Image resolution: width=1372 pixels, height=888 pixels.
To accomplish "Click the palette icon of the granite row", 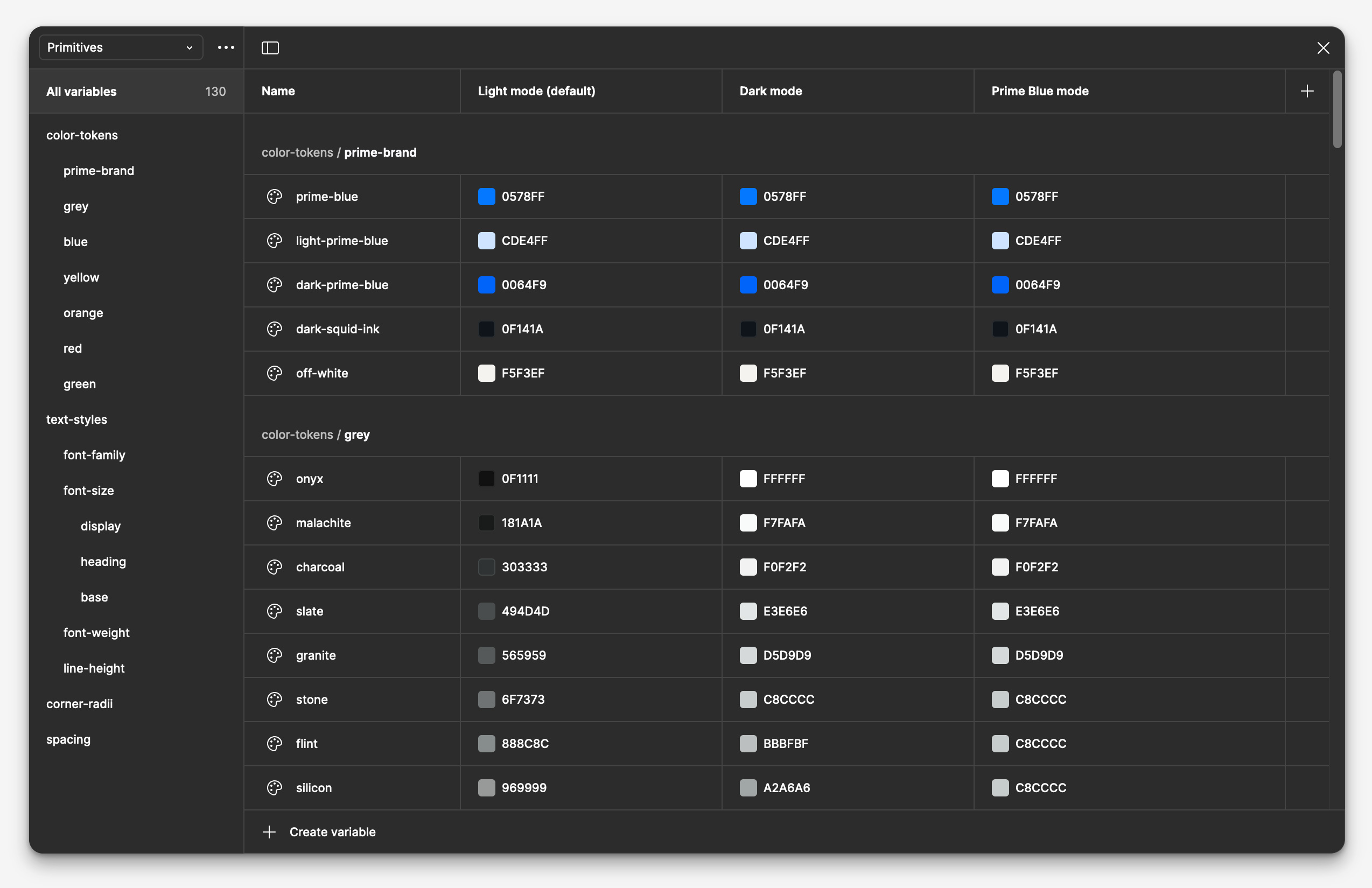I will [x=275, y=655].
